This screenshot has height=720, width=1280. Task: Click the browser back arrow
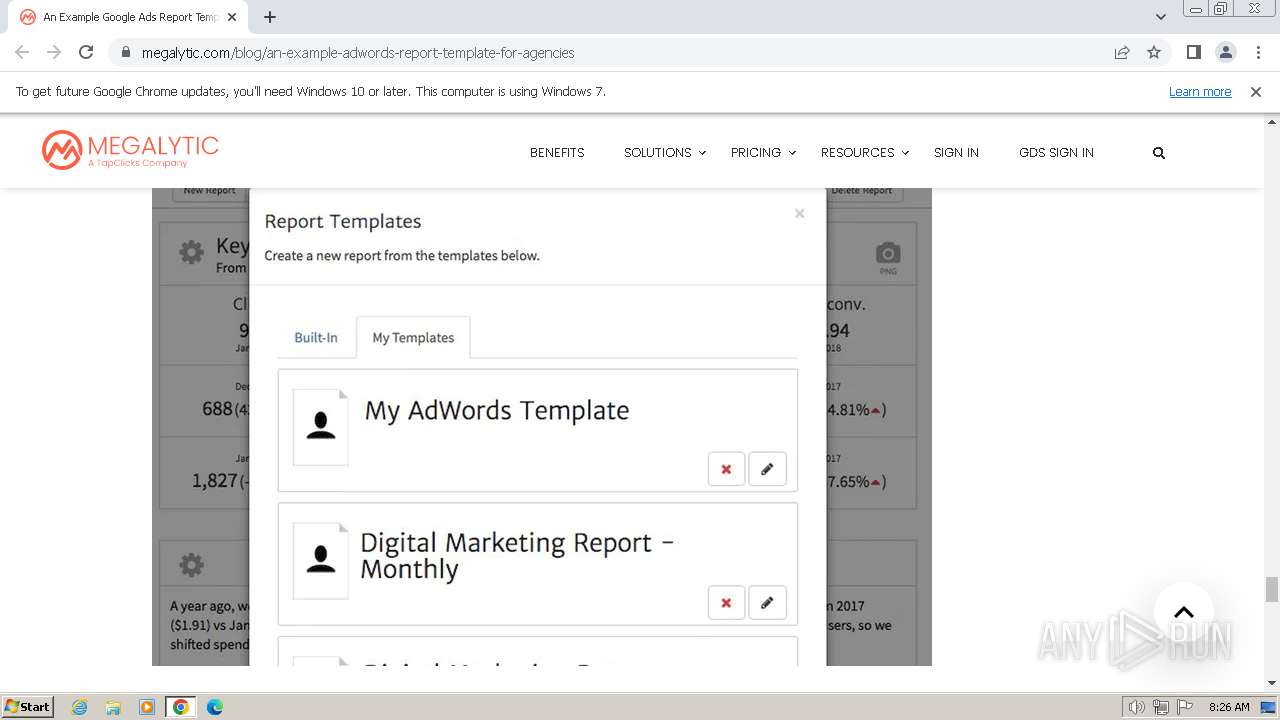pos(22,52)
